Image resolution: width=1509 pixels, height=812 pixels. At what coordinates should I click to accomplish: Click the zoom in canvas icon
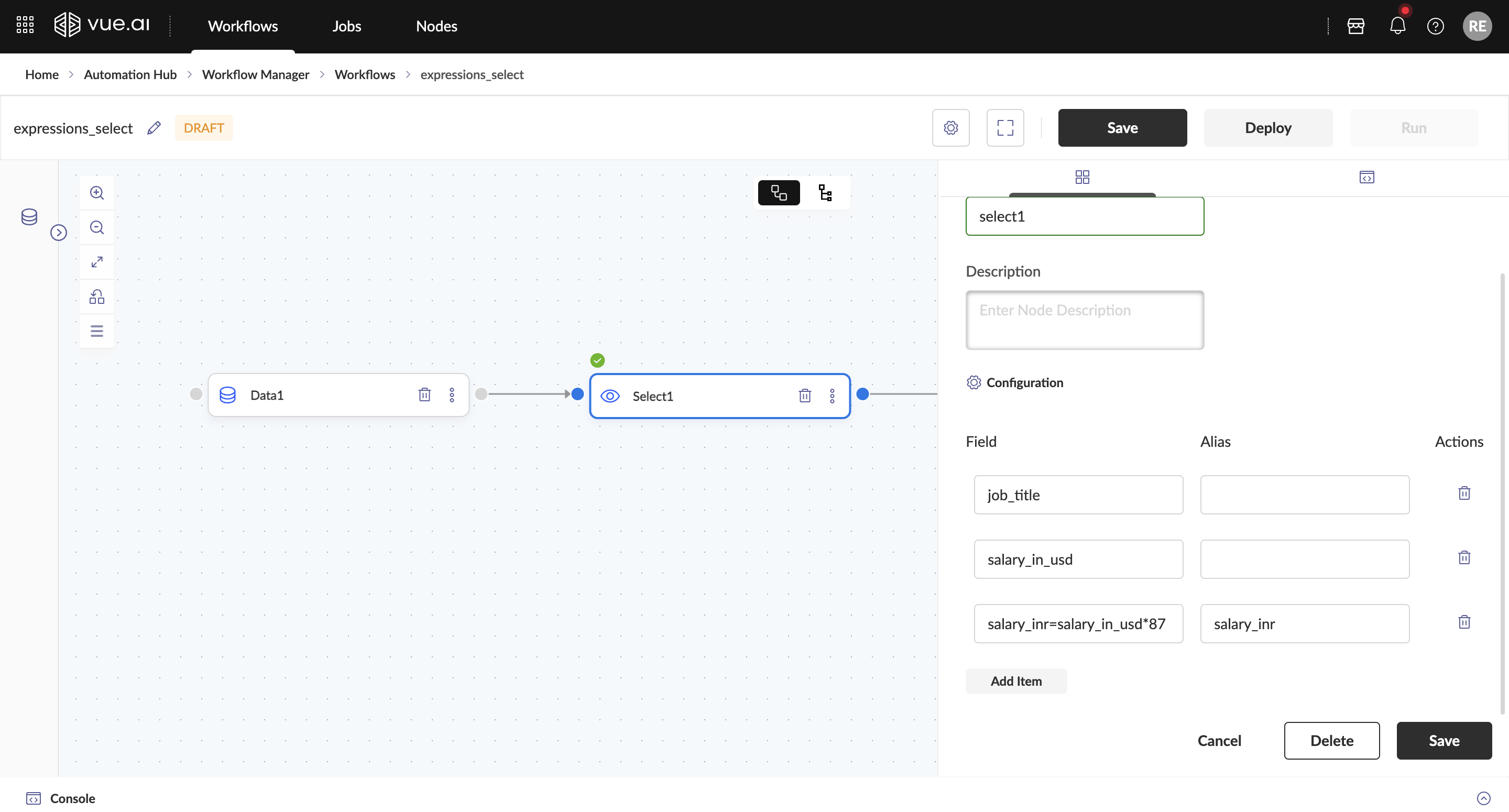[96, 193]
